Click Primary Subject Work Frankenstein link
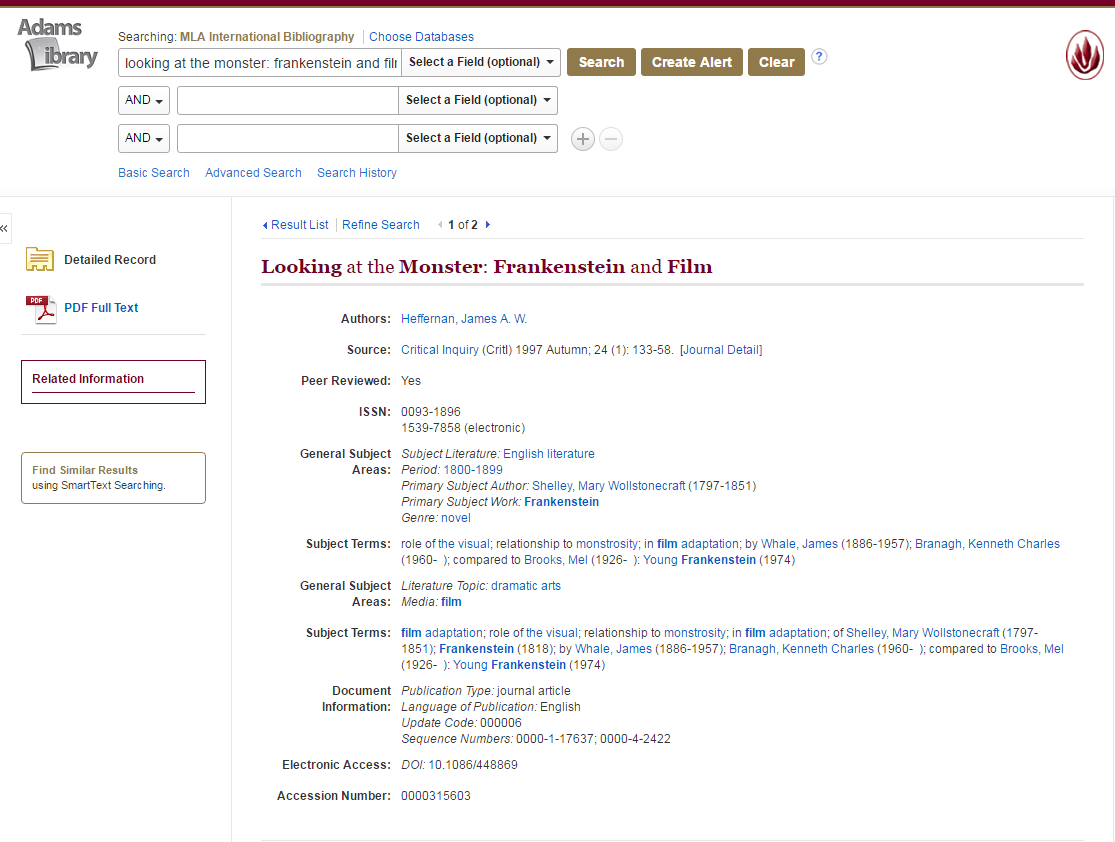 click(561, 502)
